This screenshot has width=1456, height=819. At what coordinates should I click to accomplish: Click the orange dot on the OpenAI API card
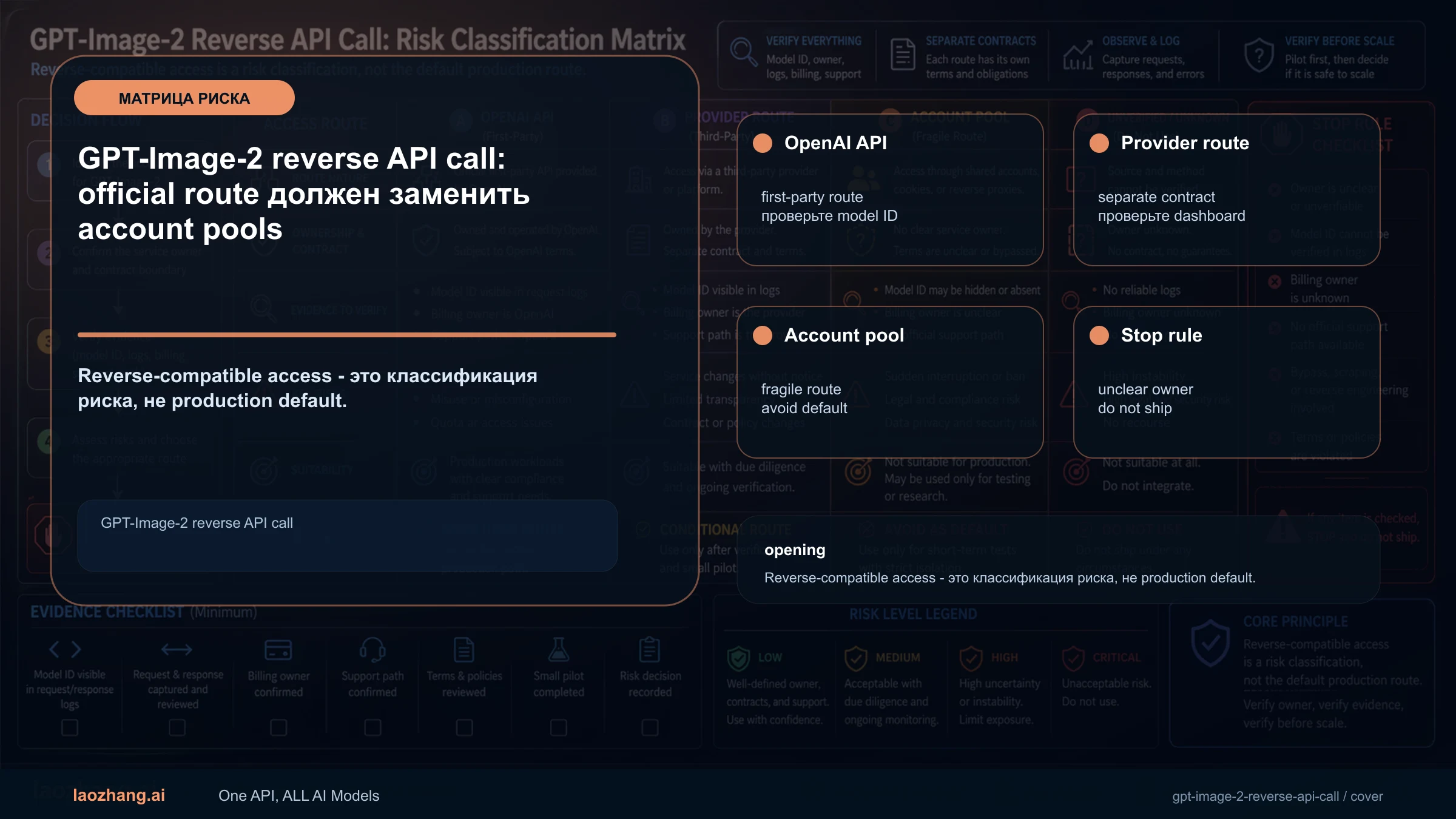tap(763, 143)
